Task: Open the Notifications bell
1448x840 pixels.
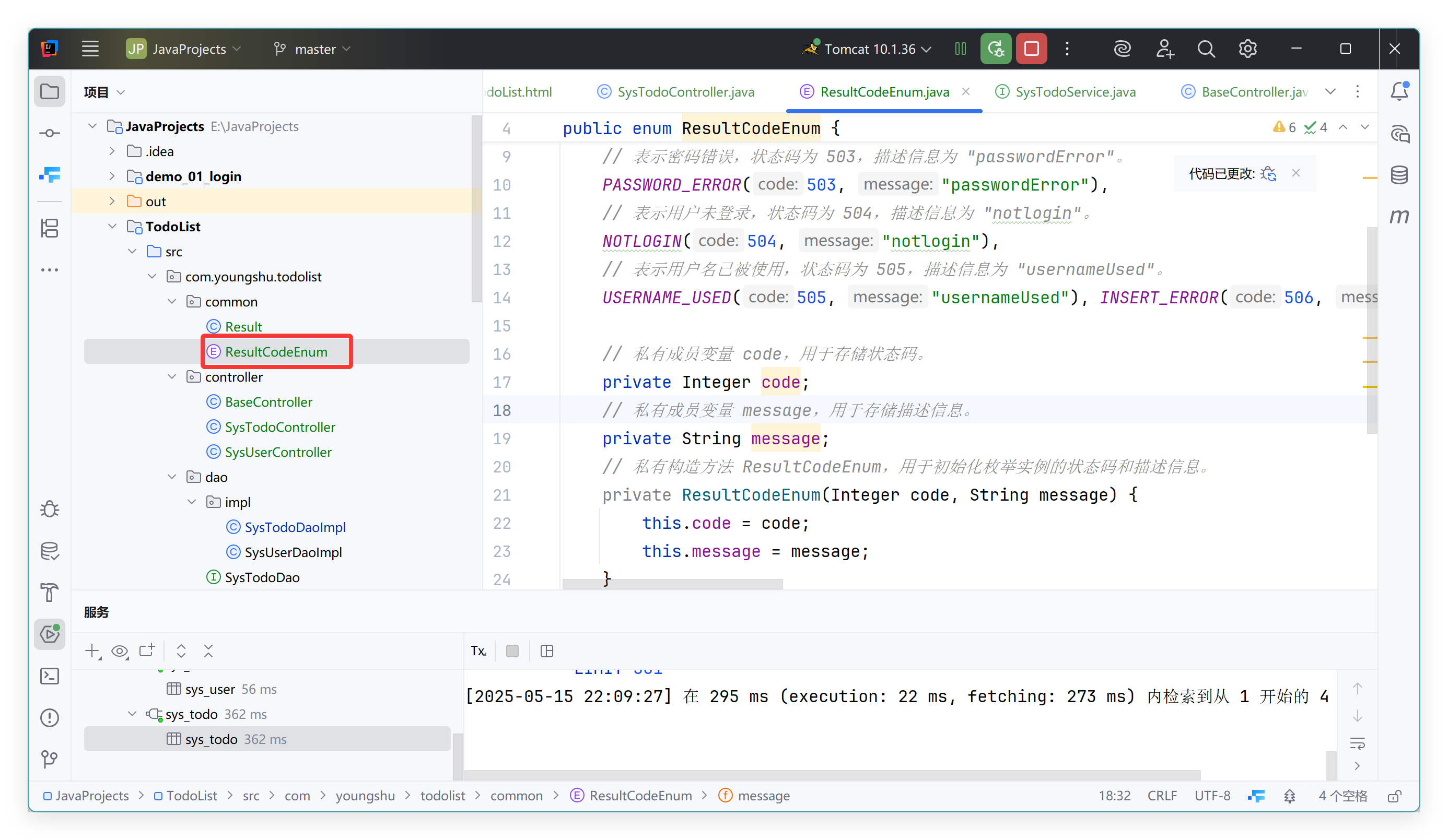Action: click(1399, 92)
